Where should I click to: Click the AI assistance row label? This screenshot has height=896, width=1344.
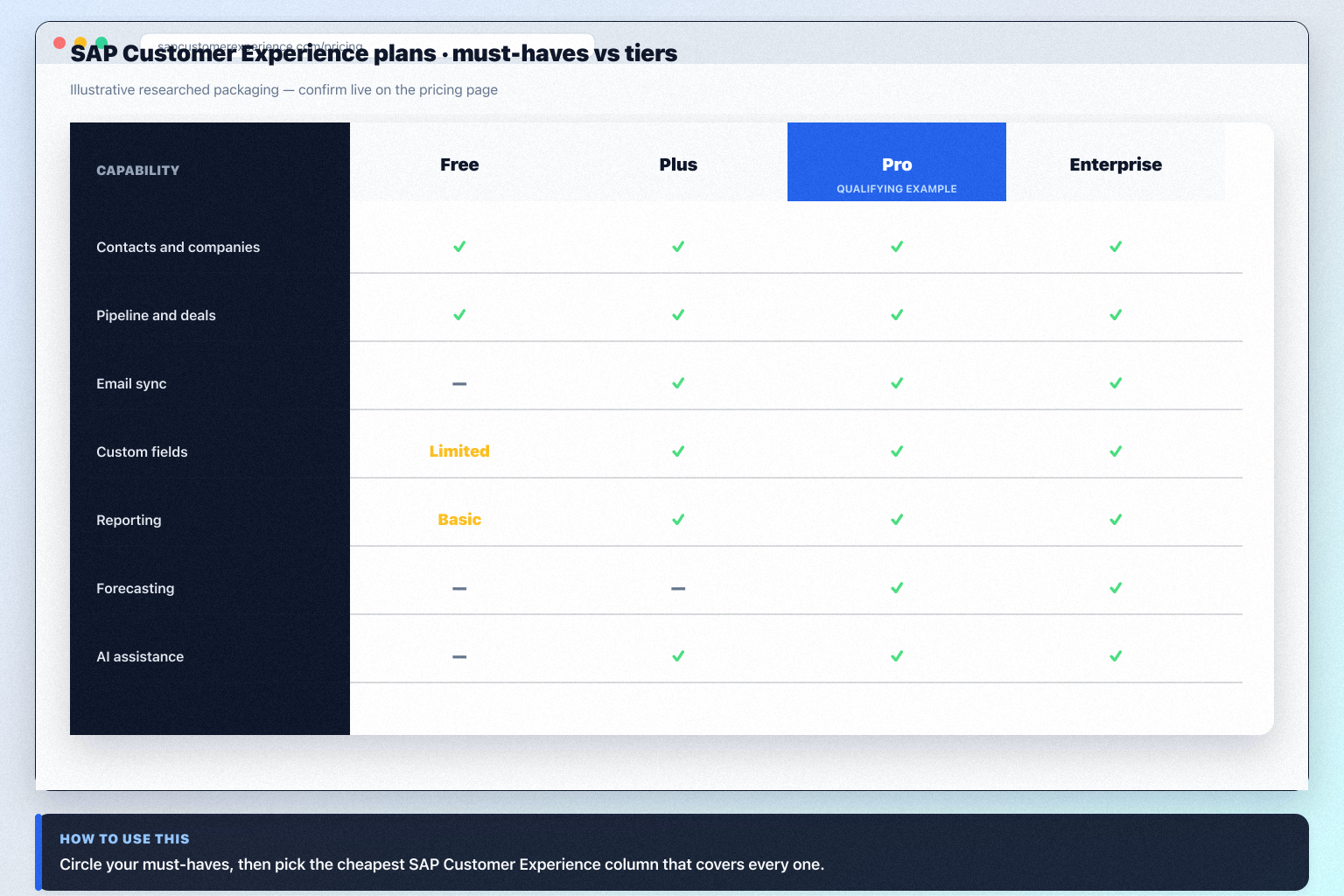tap(140, 657)
